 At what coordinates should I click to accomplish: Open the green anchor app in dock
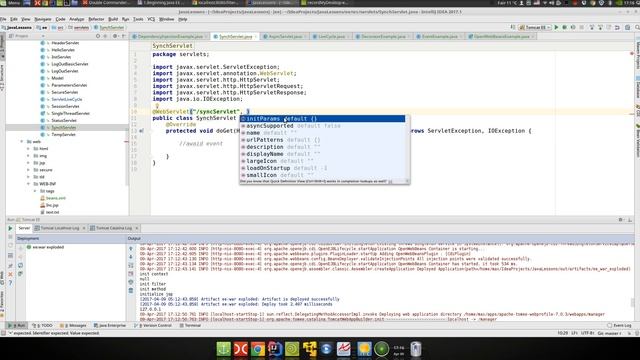(223, 349)
